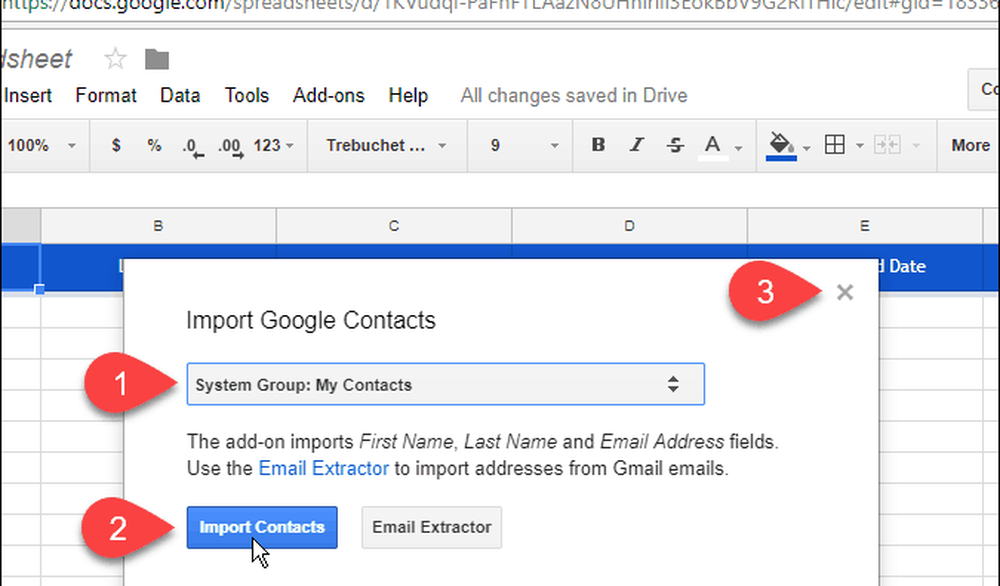Expand the System Group contacts selector
Screen dimensions: 1000x586
pos(445,384)
